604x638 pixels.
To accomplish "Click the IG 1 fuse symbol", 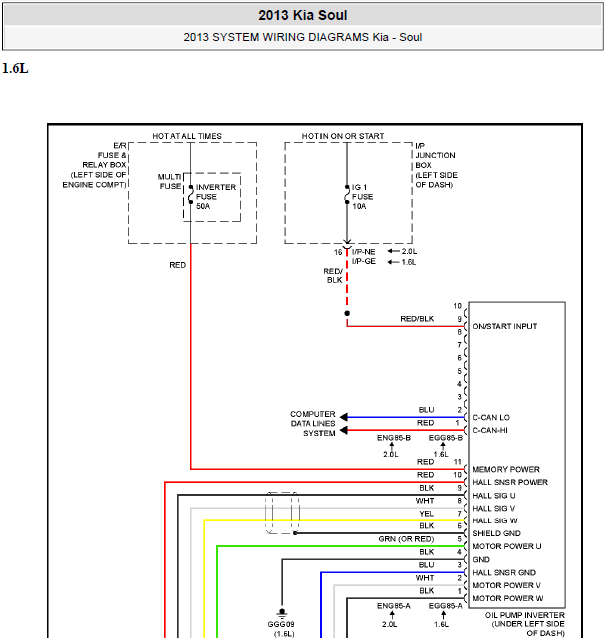I will 347,194.
